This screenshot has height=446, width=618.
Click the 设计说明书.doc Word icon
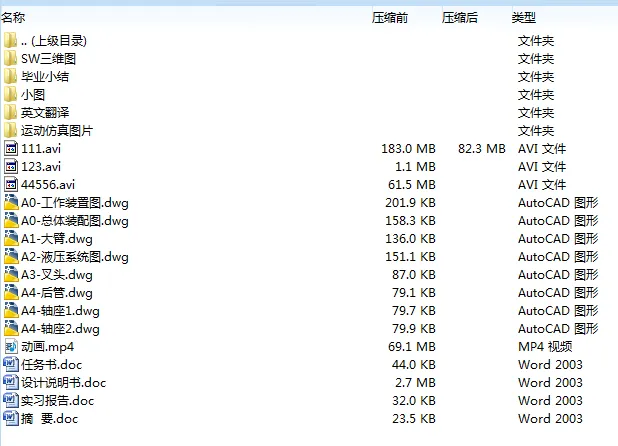coord(11,383)
